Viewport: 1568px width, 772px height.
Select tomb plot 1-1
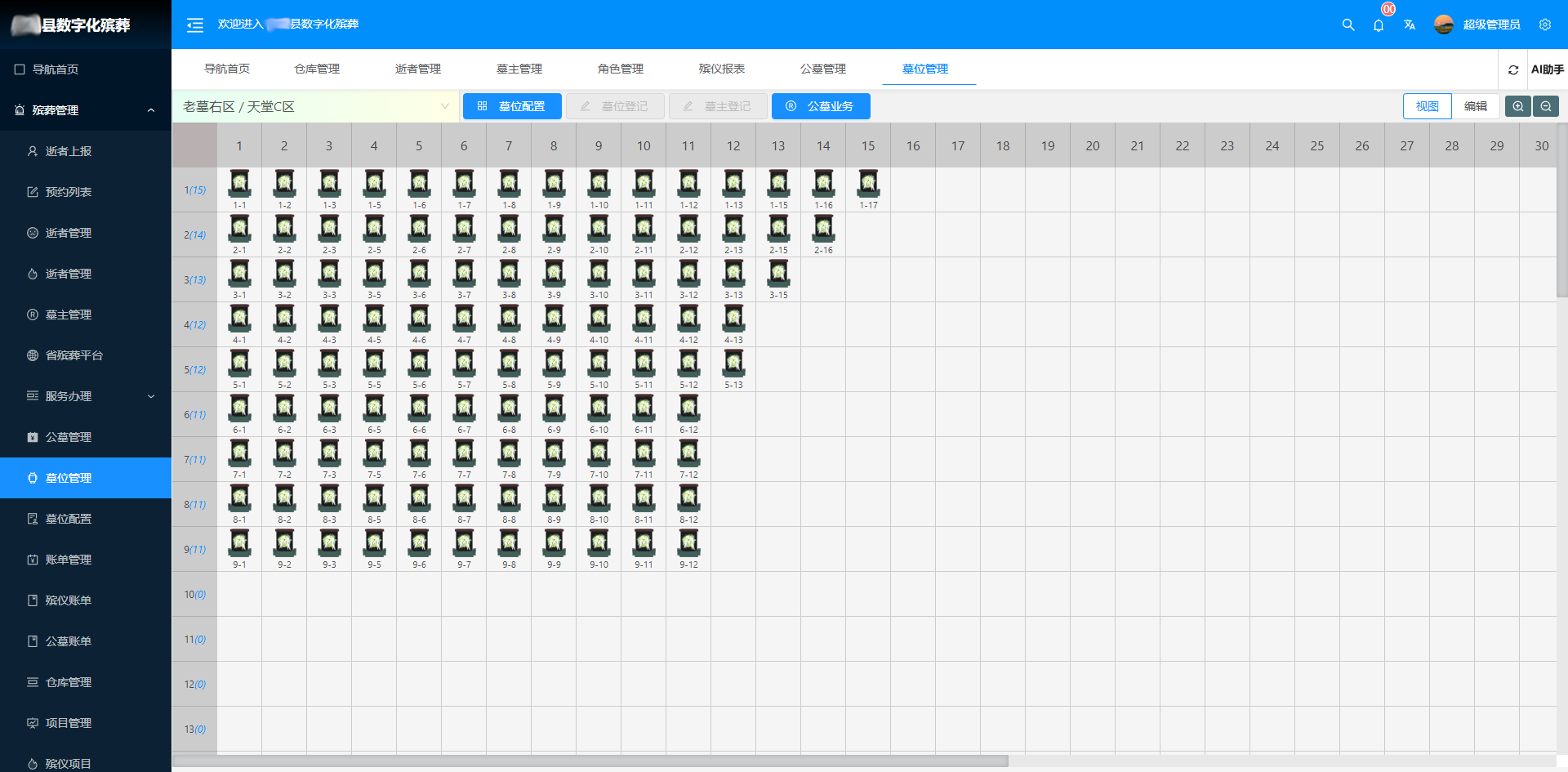click(239, 185)
